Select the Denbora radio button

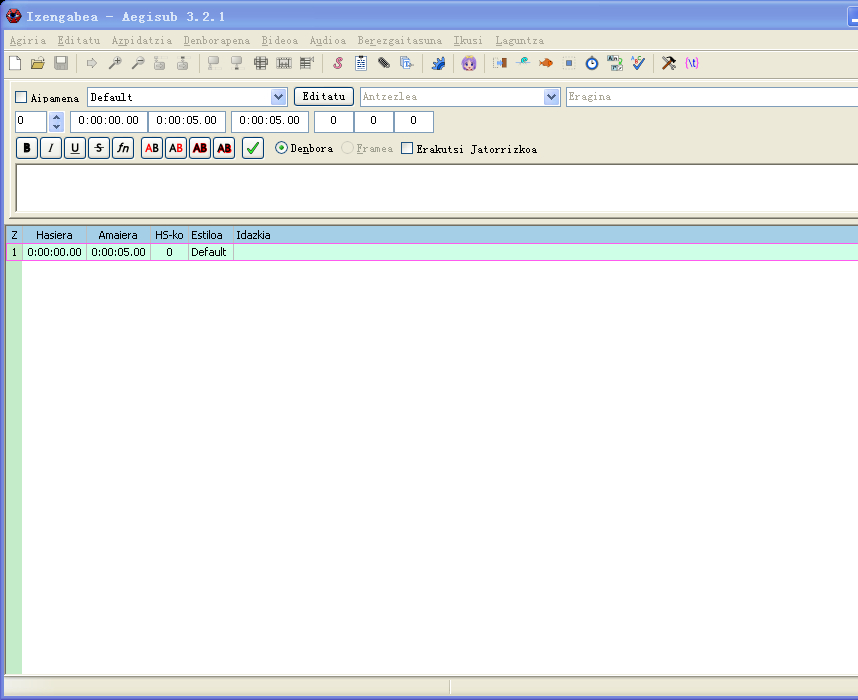[x=281, y=148]
